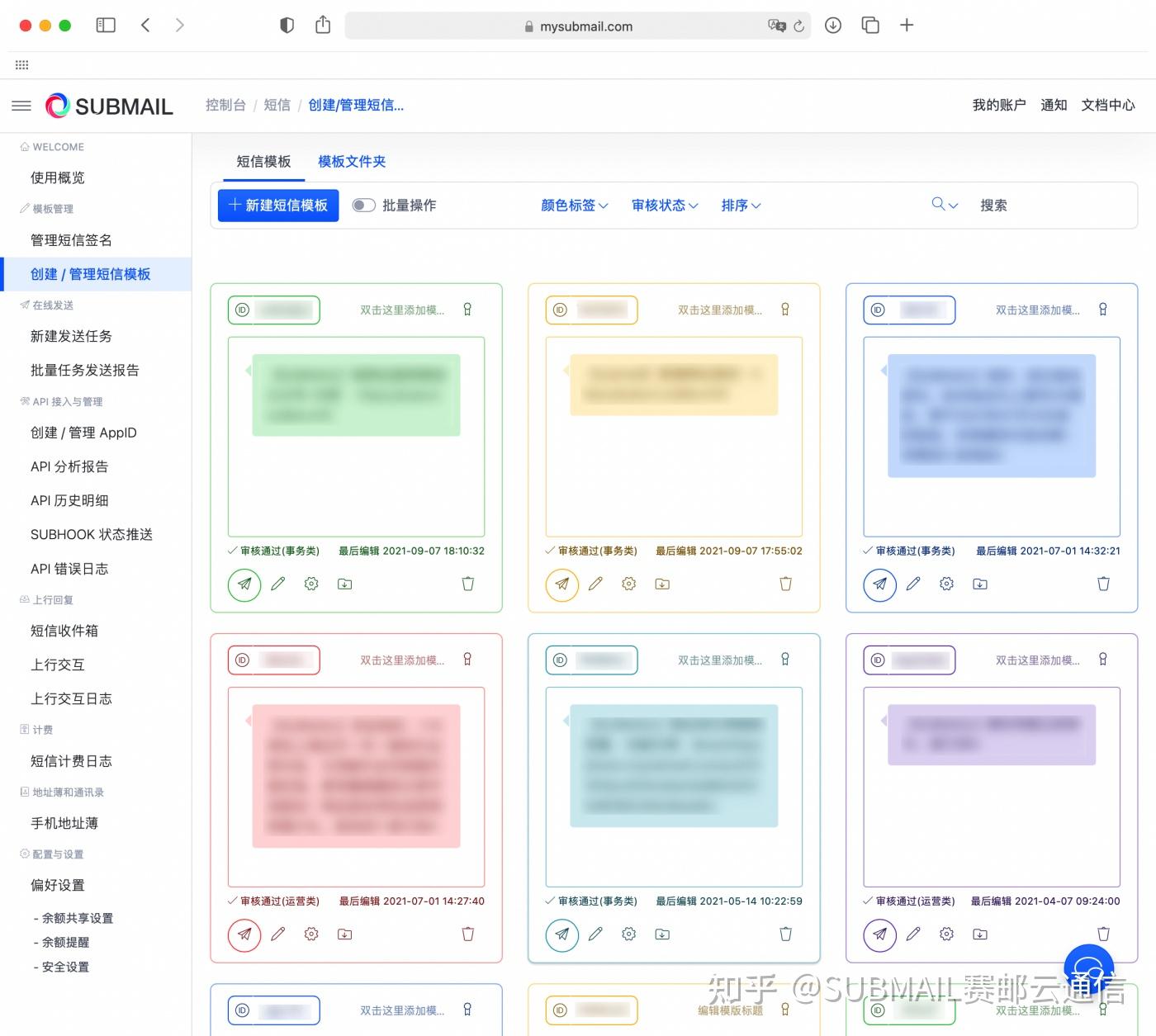Image resolution: width=1156 pixels, height=1036 pixels.
Task: Toggle the hamburger sidebar menu
Action: 21,106
